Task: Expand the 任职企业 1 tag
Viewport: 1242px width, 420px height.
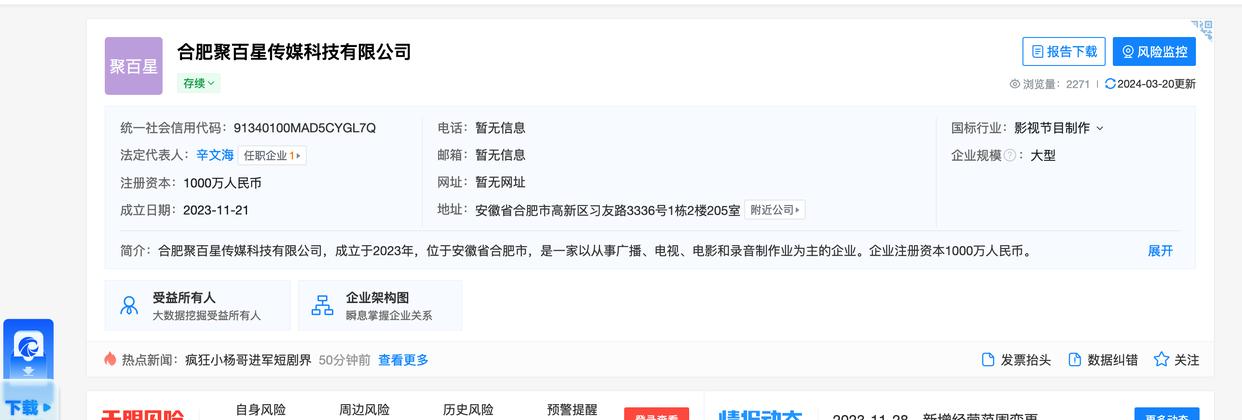Action: pyautogui.click(x=272, y=156)
